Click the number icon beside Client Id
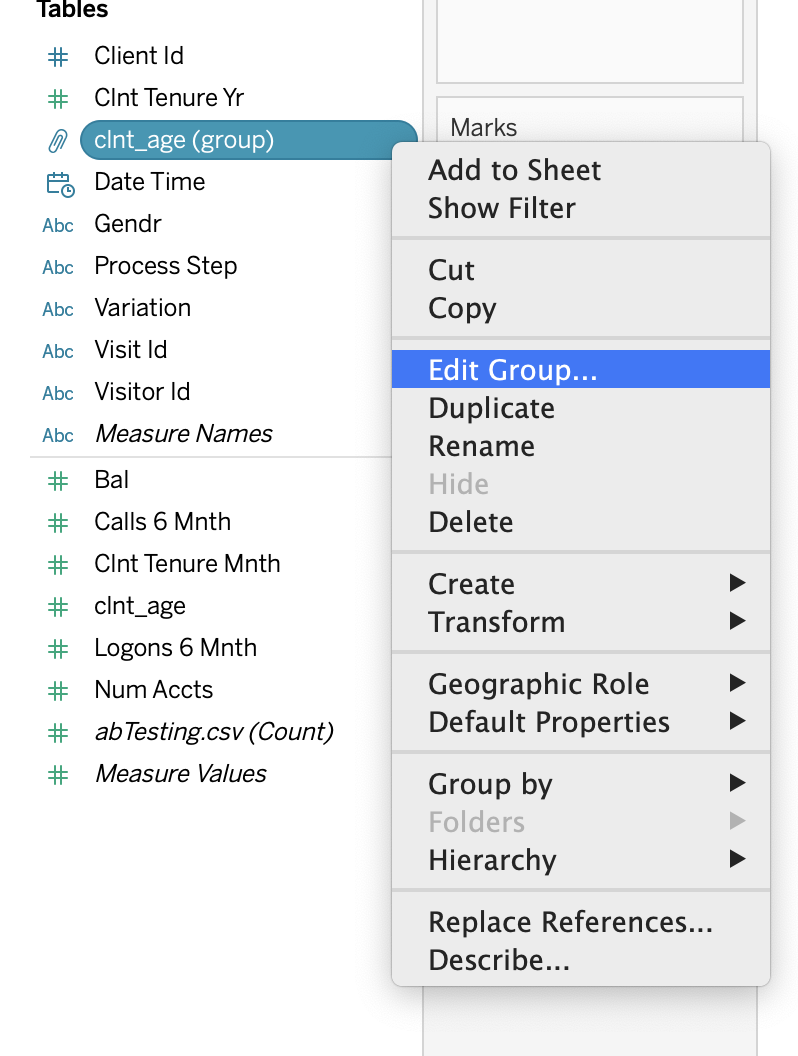 [x=58, y=57]
